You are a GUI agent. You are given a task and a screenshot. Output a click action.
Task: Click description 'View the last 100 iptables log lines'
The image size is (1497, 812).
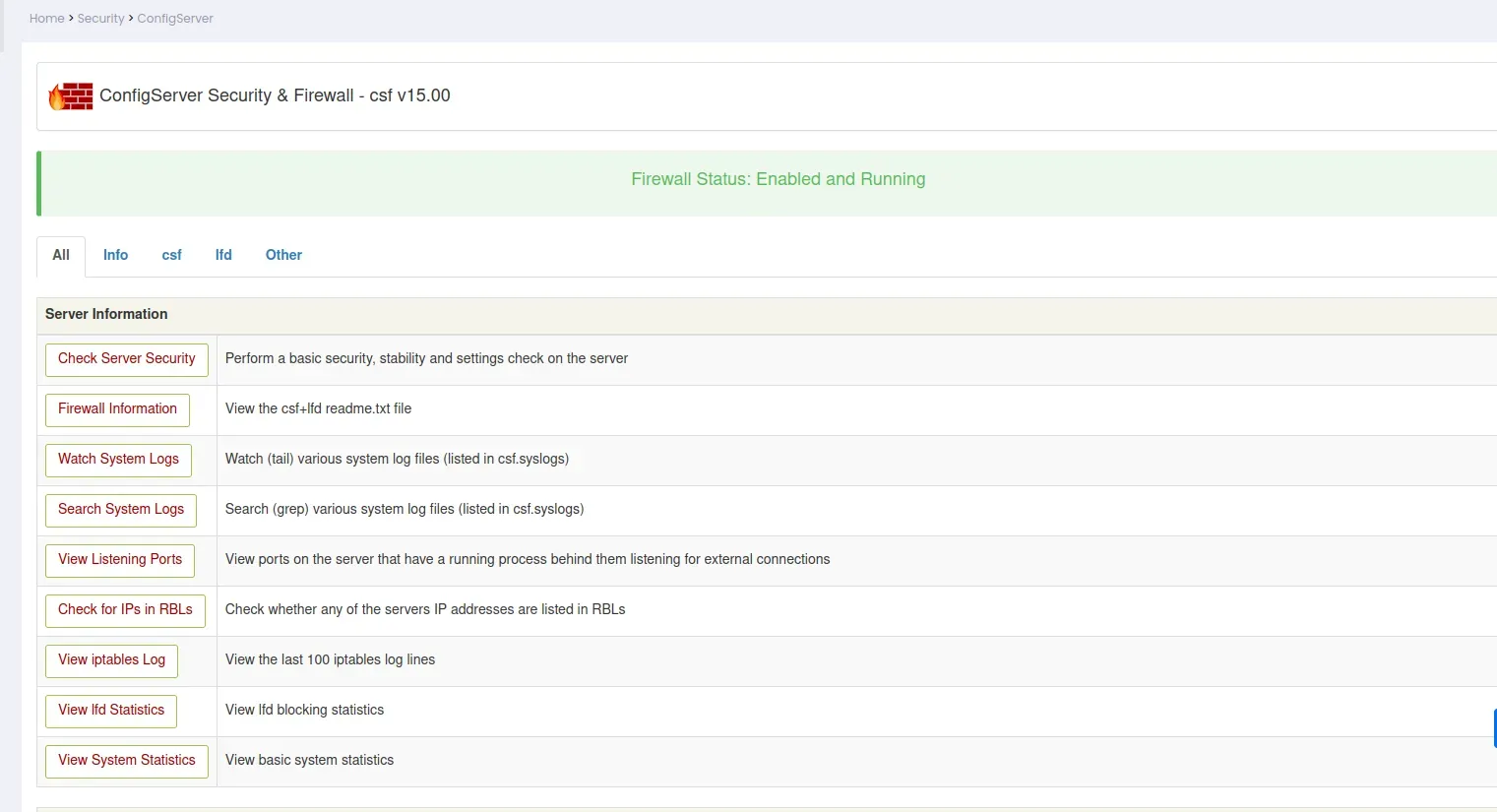tap(330, 659)
